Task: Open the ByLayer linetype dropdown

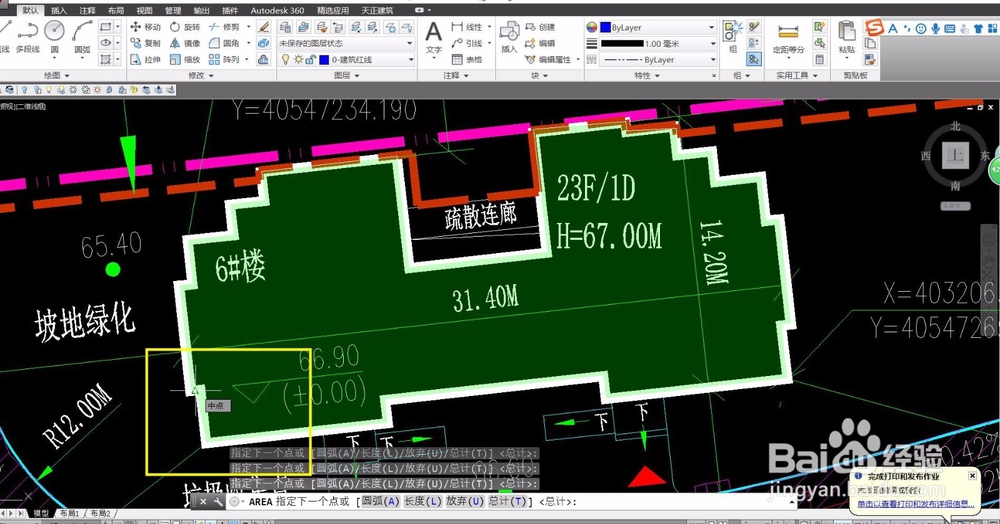Action: coord(658,59)
